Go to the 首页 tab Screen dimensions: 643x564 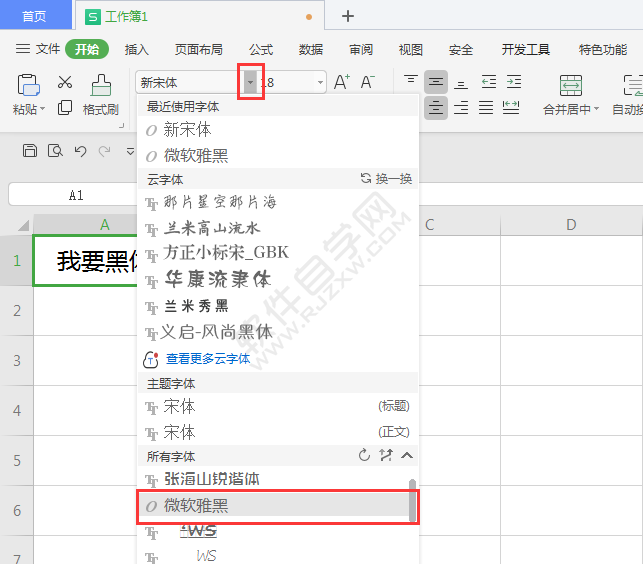pyautogui.click(x=34, y=16)
